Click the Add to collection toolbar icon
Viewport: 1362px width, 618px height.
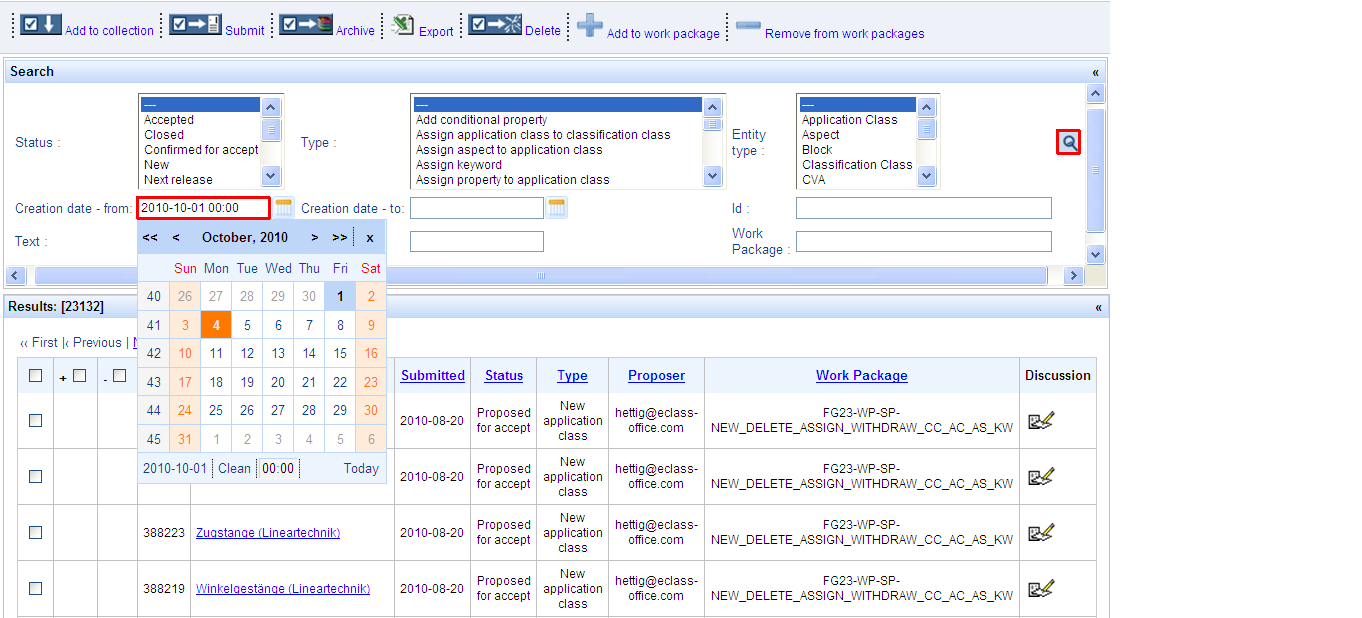(x=41, y=25)
